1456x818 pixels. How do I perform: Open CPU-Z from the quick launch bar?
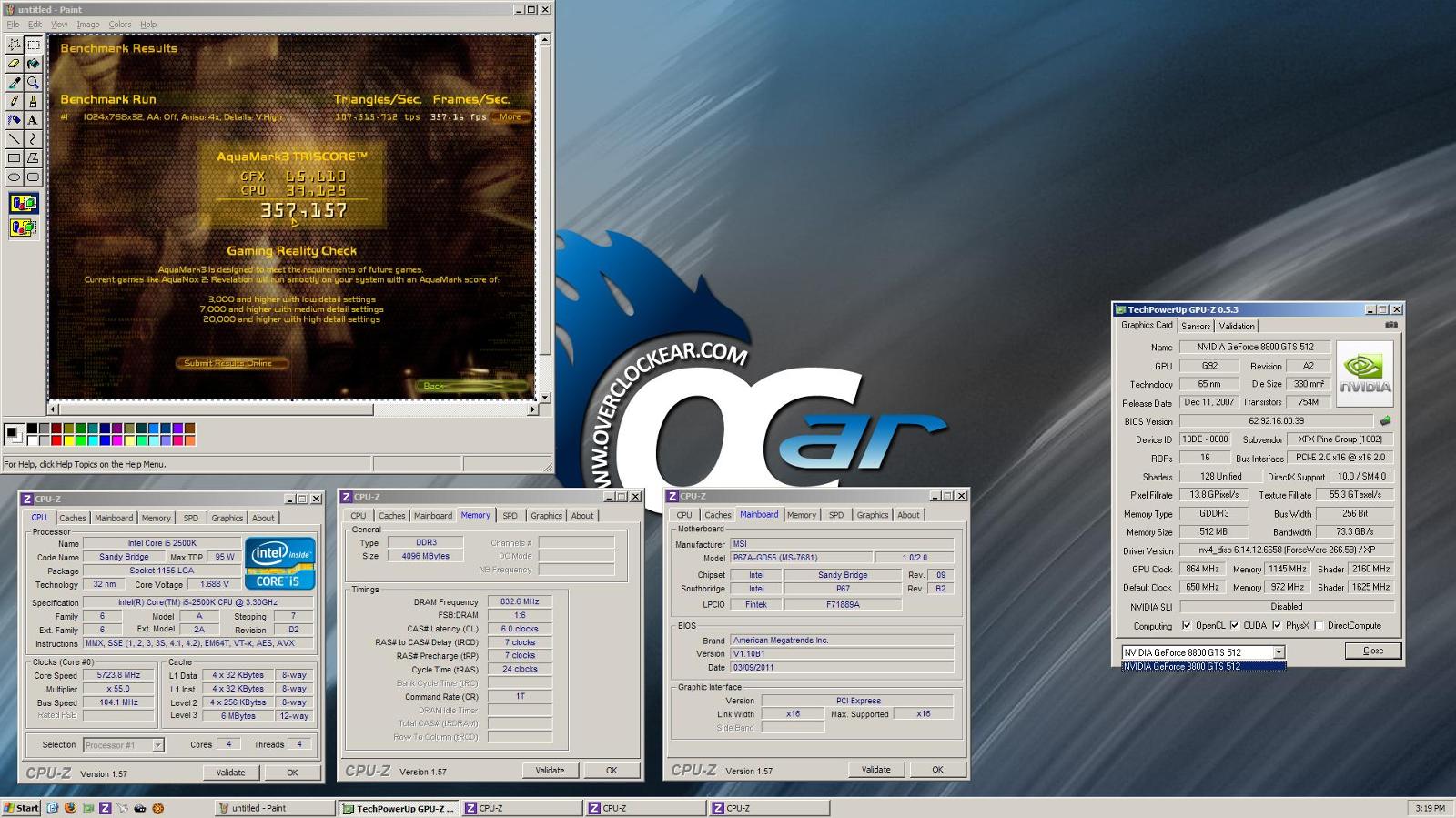click(105, 807)
